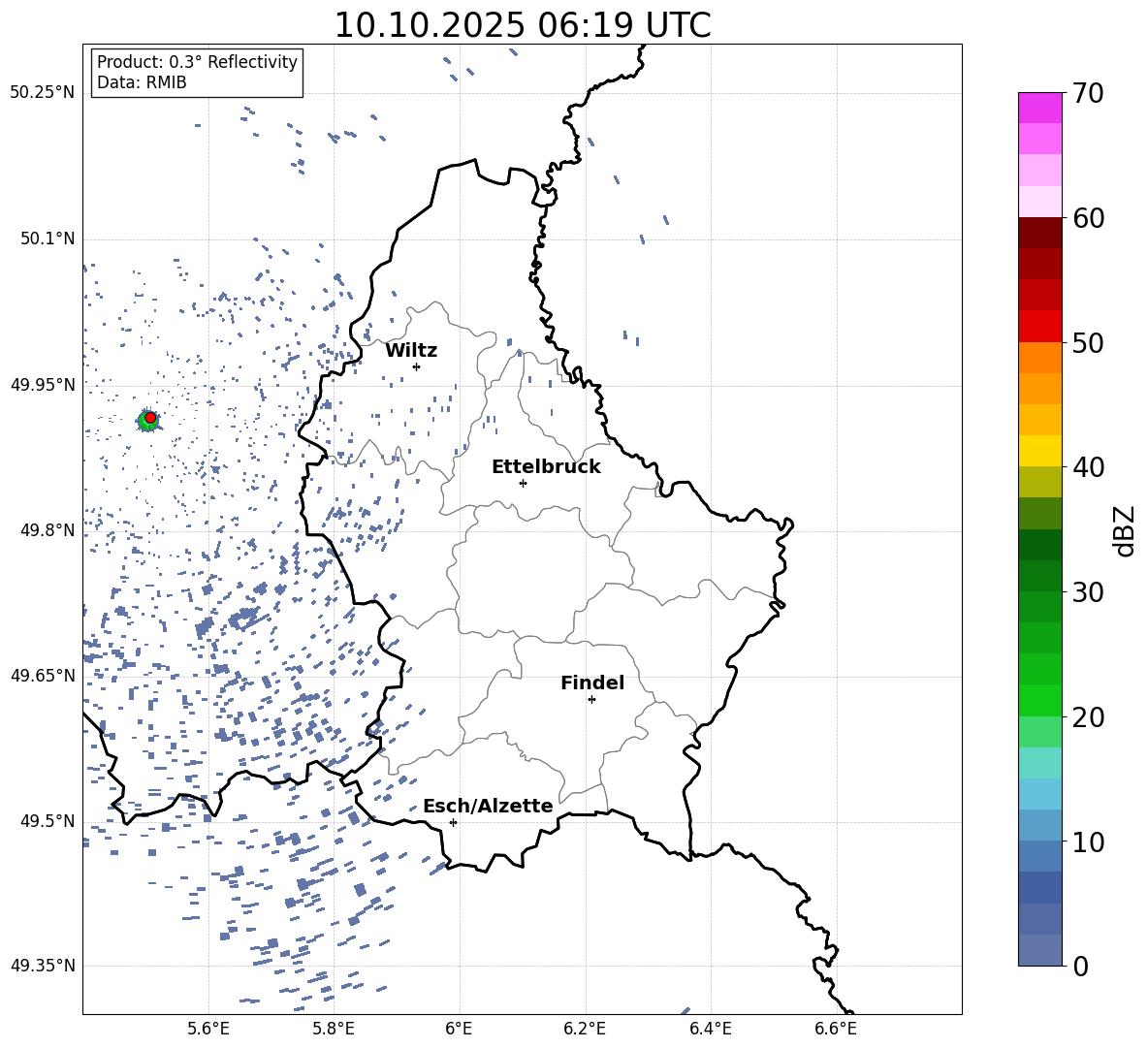
Task: Click the colorbar tick value 0
Action: tap(1080, 966)
